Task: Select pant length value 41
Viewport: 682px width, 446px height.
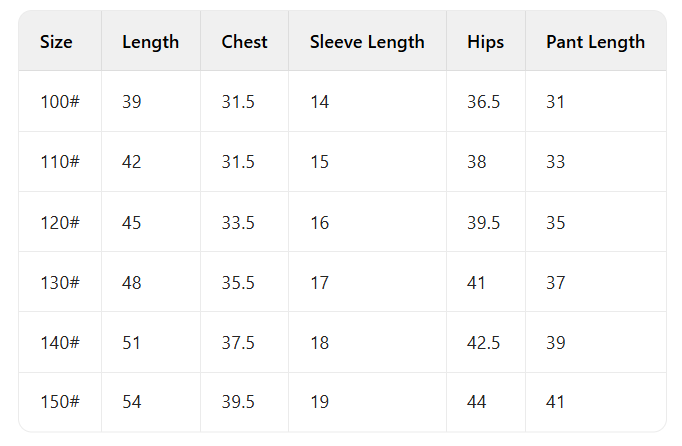Action: pyautogui.click(x=556, y=402)
